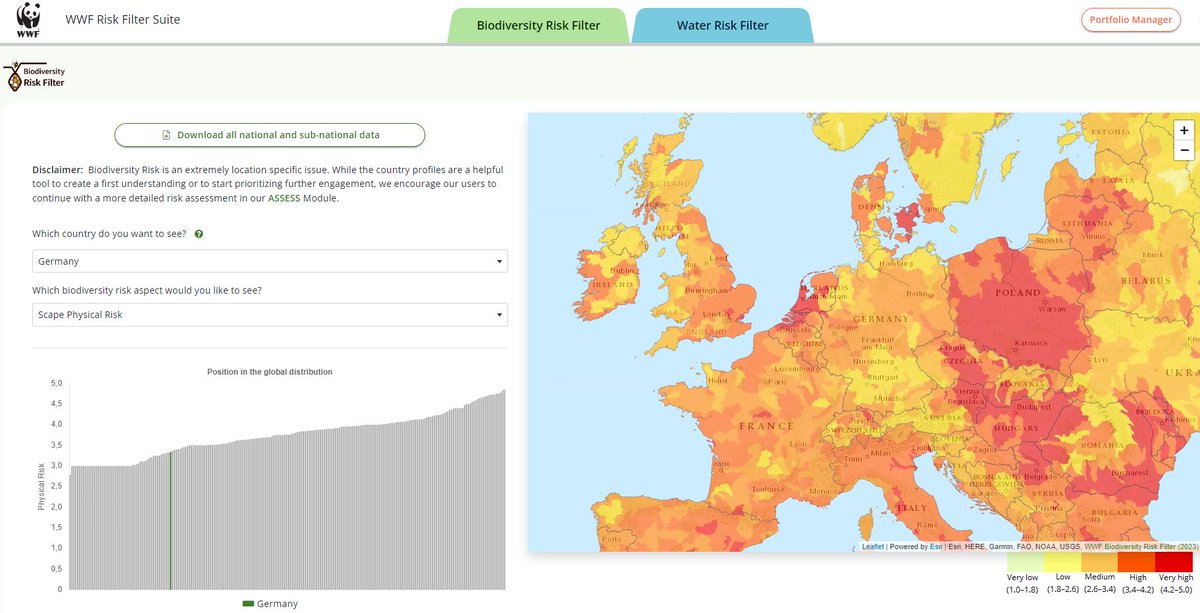Image resolution: width=1200 pixels, height=613 pixels.
Task: Click the WWF panda logo
Action: click(x=28, y=21)
